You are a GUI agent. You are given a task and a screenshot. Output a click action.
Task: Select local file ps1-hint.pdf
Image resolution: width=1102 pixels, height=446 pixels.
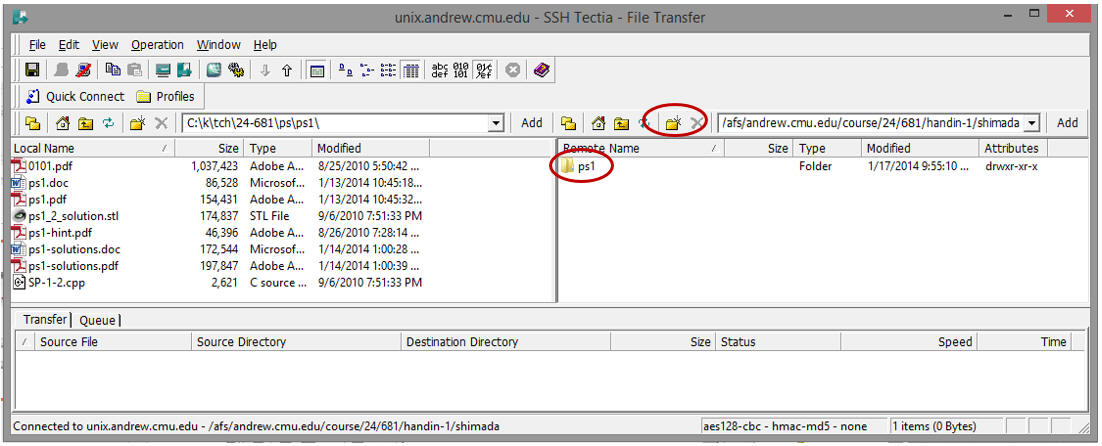(x=52, y=232)
